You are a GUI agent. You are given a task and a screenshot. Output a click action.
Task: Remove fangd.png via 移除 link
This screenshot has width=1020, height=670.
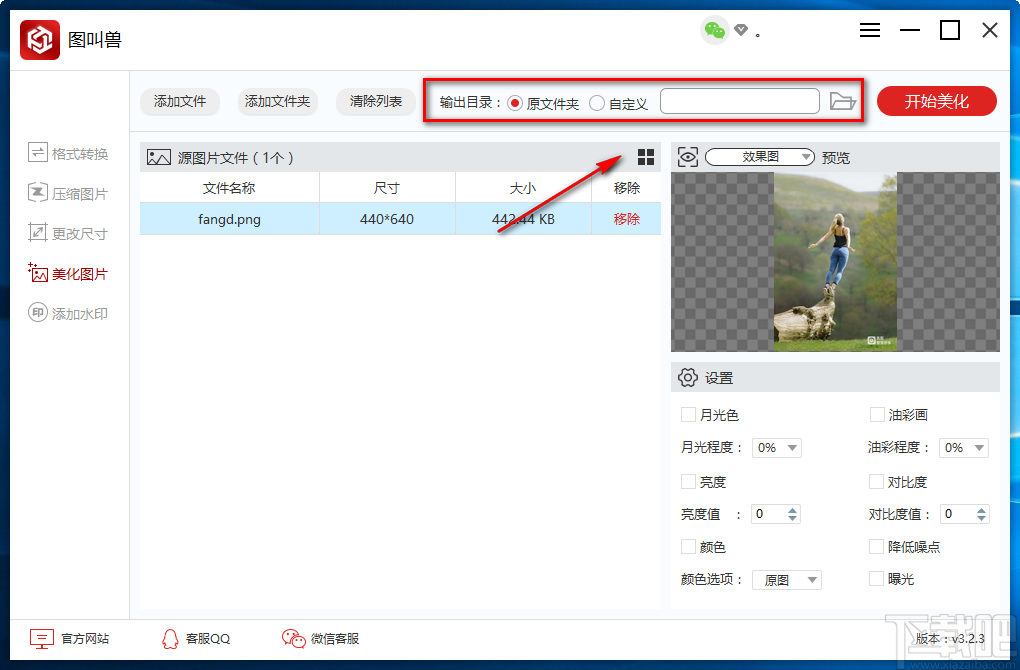pyautogui.click(x=626, y=219)
